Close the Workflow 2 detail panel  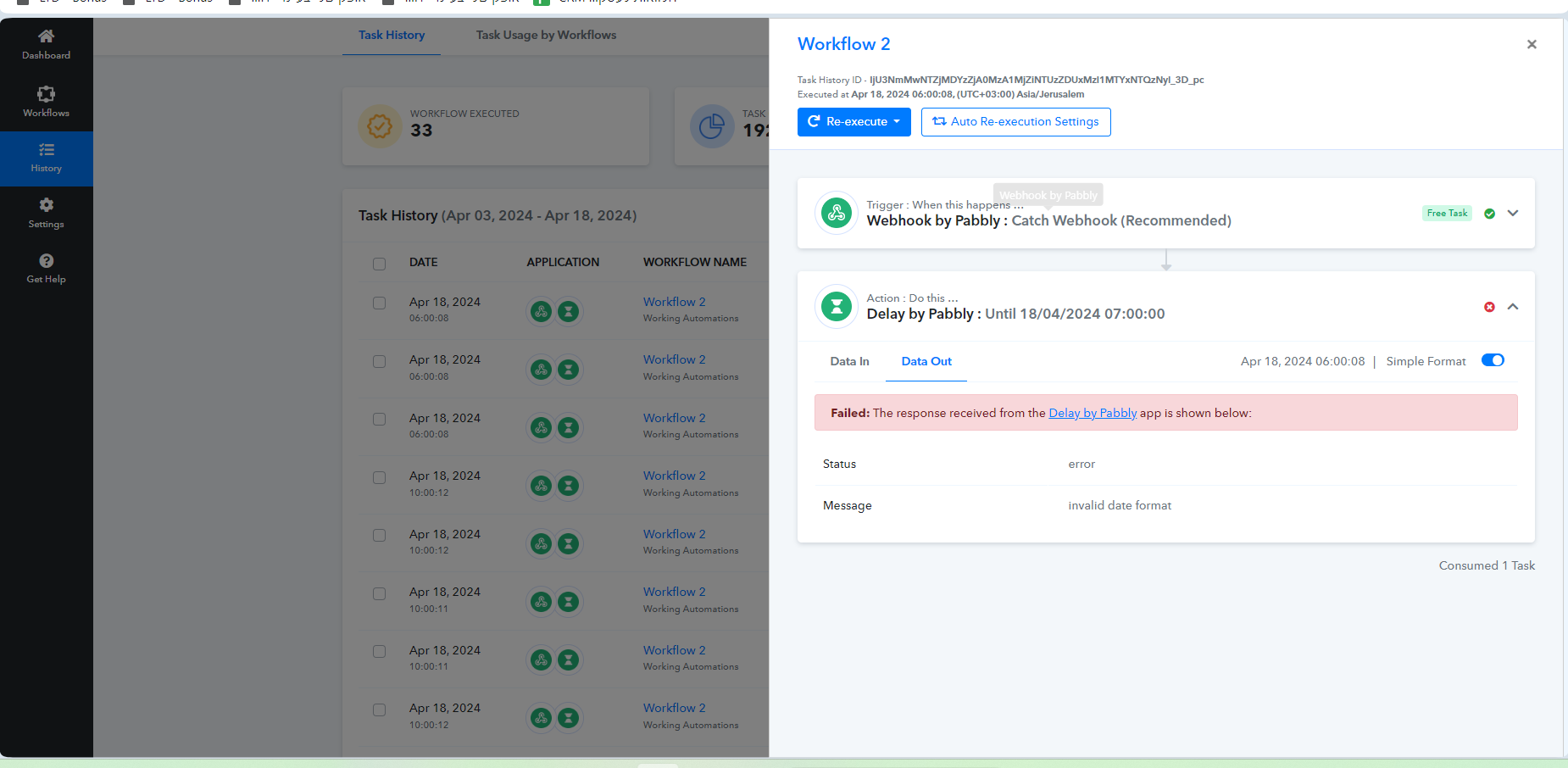[1532, 44]
